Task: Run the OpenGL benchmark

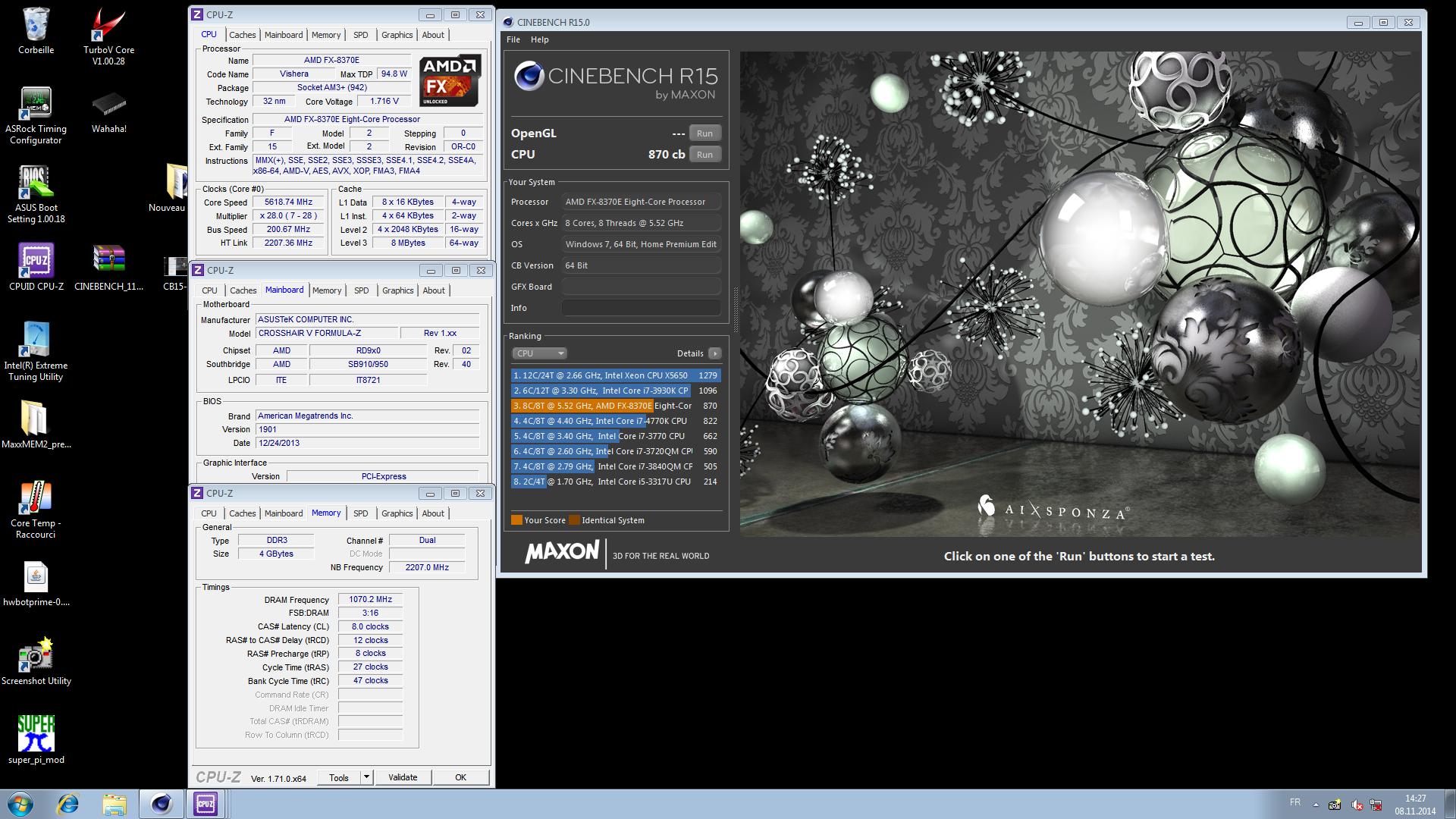Action: click(704, 133)
